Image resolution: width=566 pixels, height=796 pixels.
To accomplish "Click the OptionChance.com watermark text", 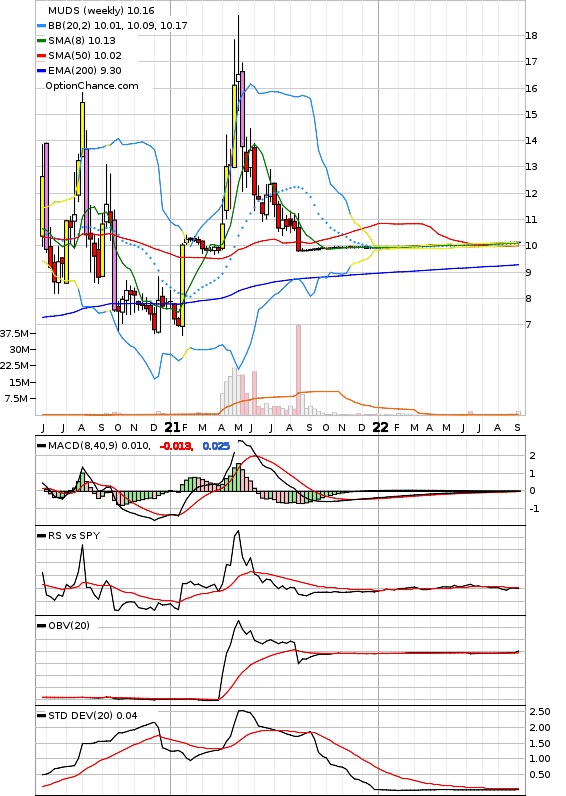I will coord(92,86).
